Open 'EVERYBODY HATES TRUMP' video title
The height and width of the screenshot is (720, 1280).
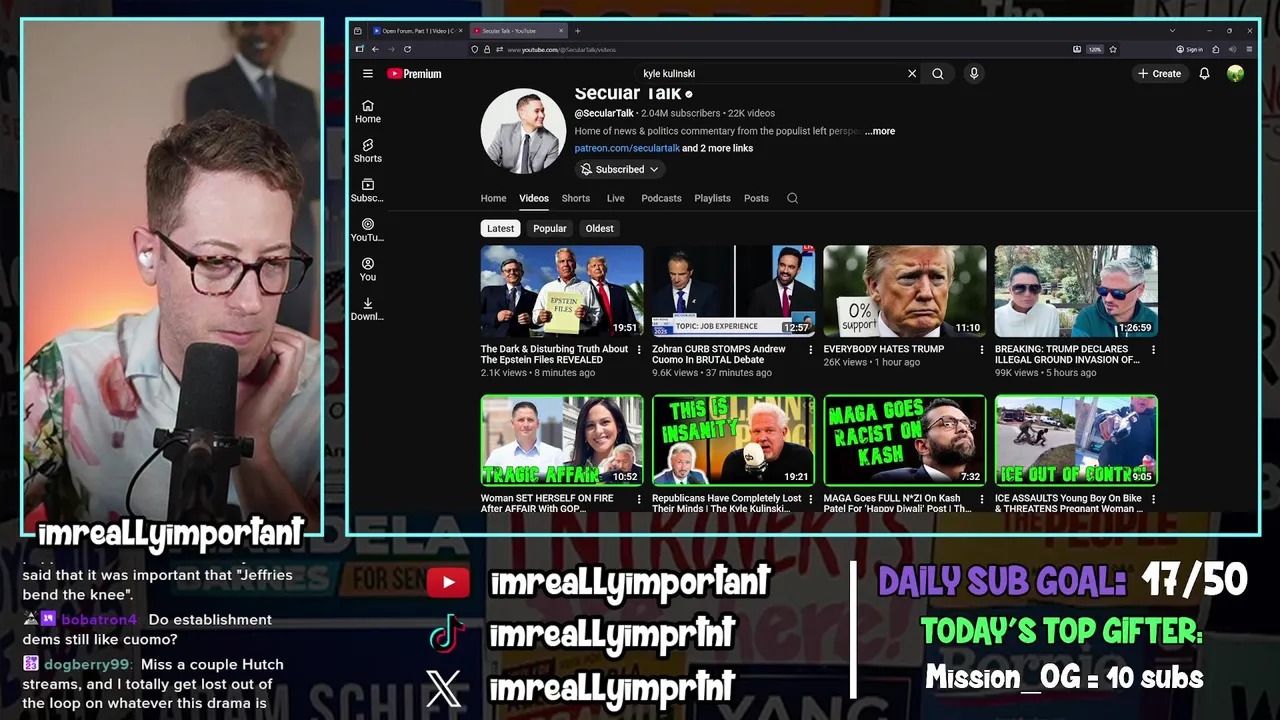(884, 349)
